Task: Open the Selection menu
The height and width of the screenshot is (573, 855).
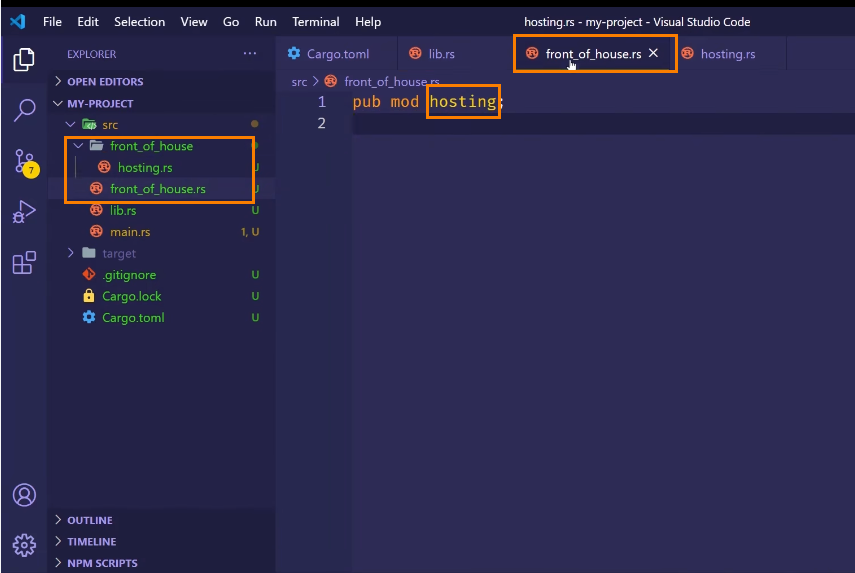Action: pyautogui.click(x=139, y=22)
